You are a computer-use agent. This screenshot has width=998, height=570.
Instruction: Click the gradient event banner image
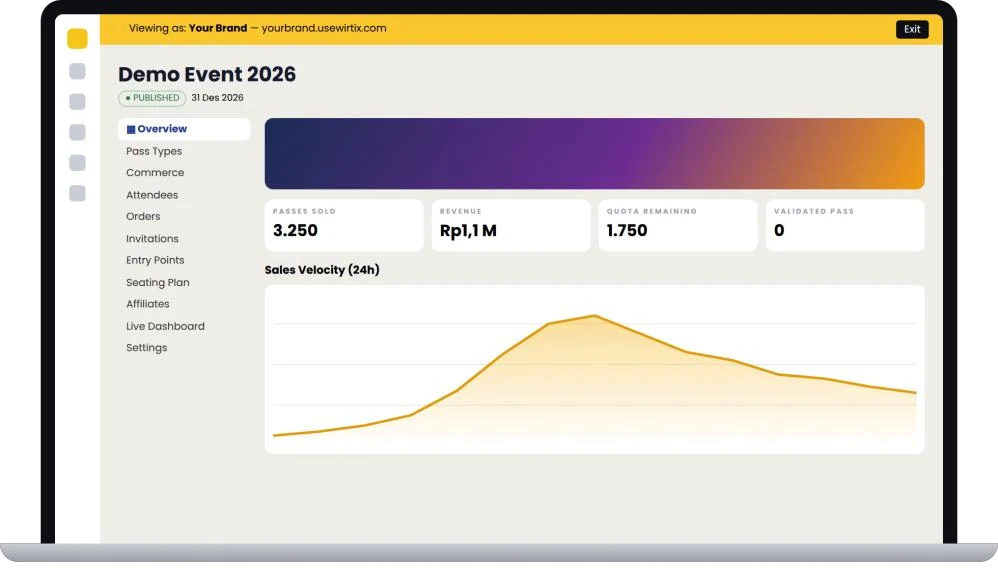pyautogui.click(x=594, y=153)
